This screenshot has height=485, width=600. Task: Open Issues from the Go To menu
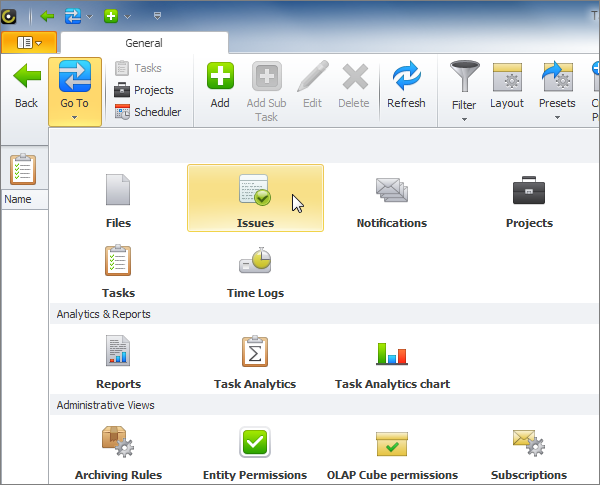click(x=255, y=198)
